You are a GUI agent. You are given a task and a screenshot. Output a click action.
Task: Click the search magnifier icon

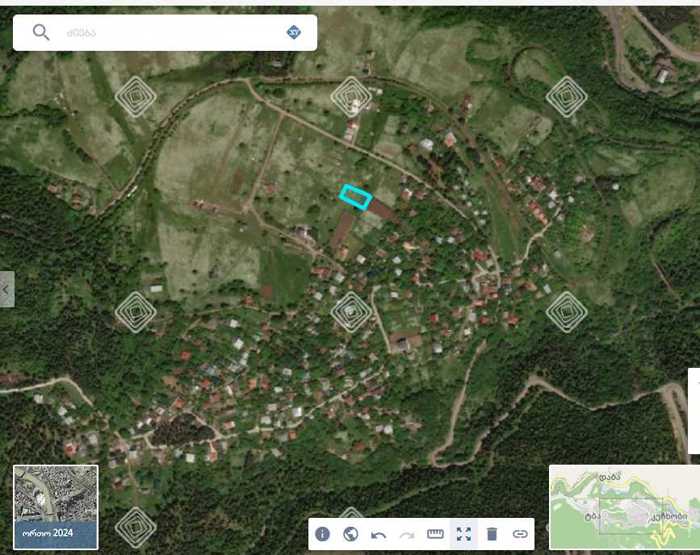(41, 32)
